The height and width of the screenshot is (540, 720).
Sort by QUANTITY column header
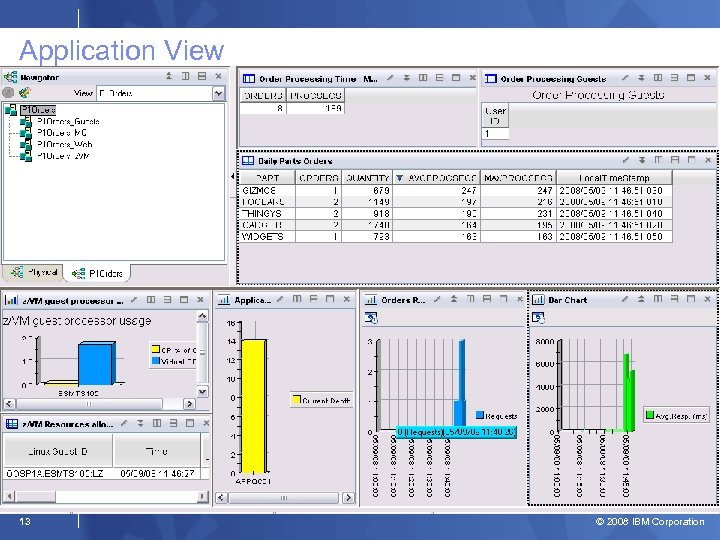click(367, 178)
